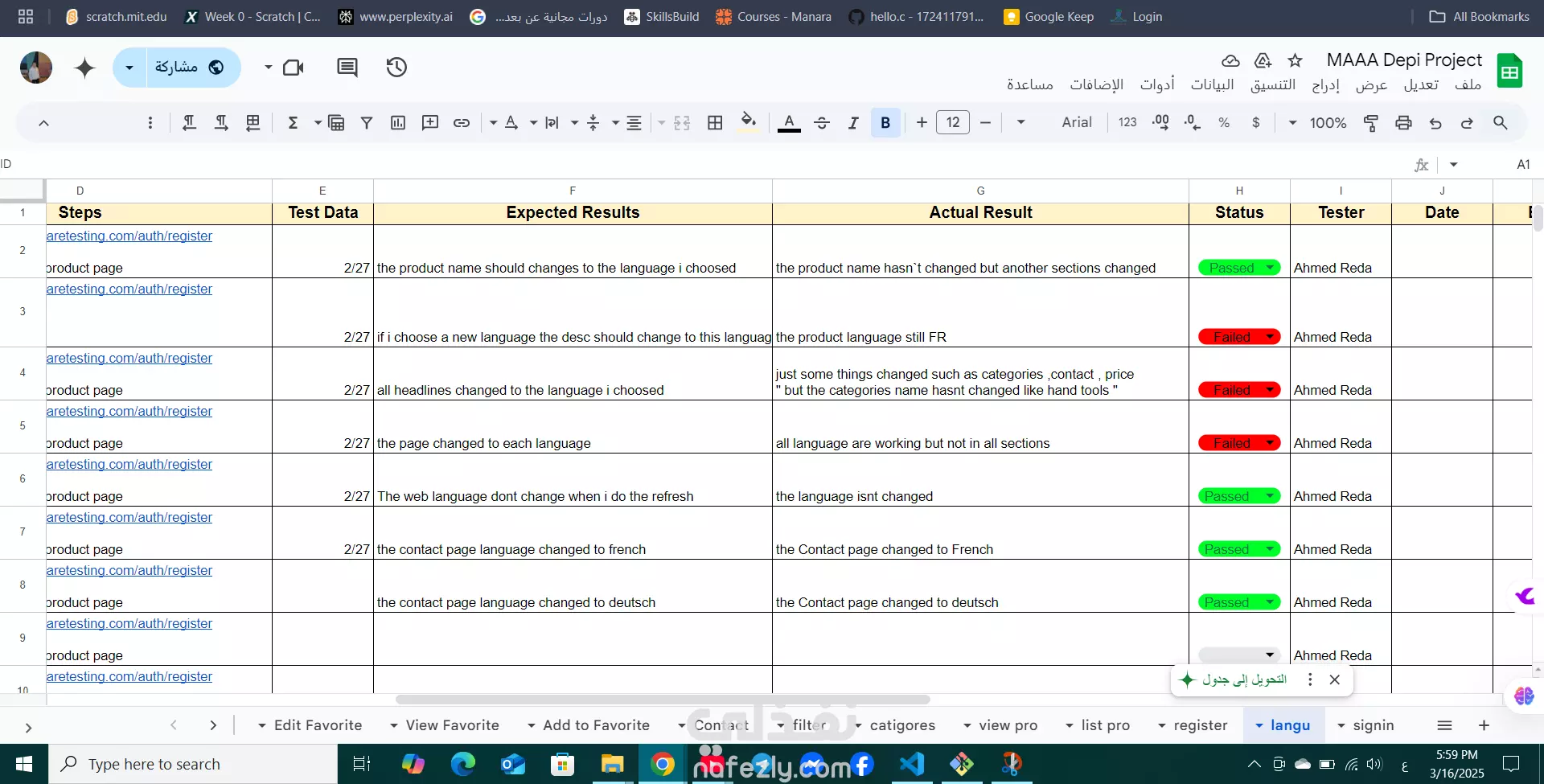Click the three-dot more toolbar options
This screenshot has height=784, width=1544.
pyautogui.click(x=150, y=122)
